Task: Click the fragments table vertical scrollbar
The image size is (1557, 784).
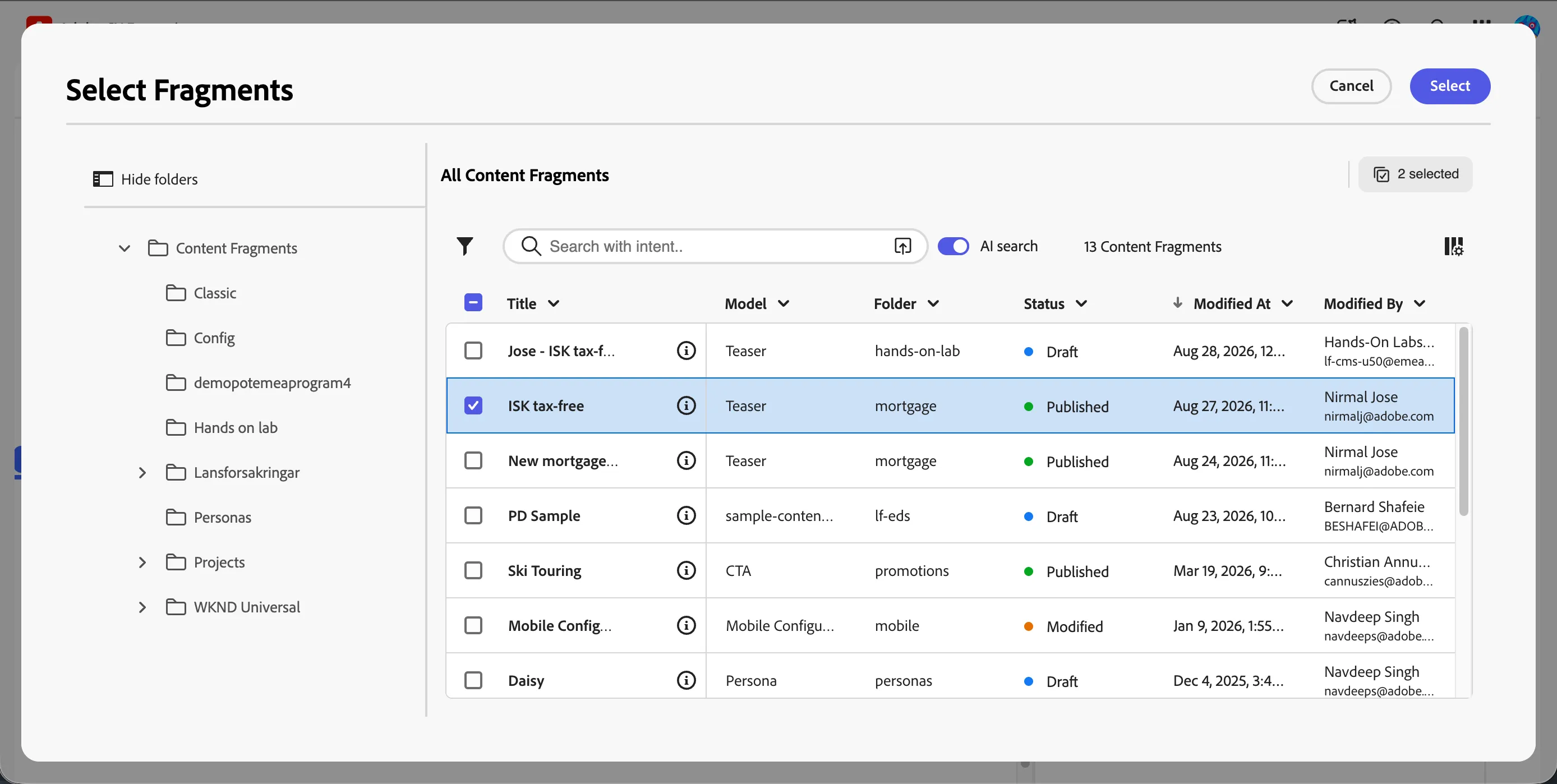Action: 1463,421
